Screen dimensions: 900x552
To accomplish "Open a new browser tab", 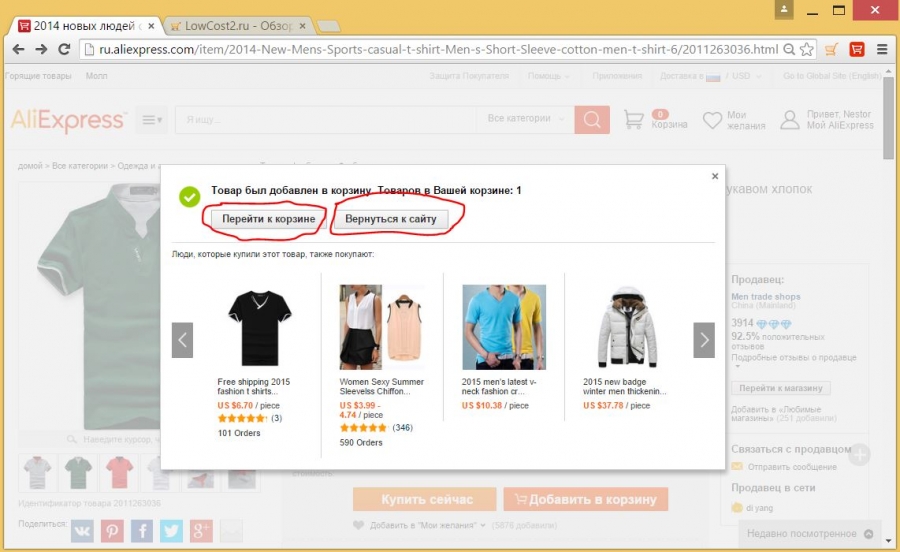I will 328,26.
